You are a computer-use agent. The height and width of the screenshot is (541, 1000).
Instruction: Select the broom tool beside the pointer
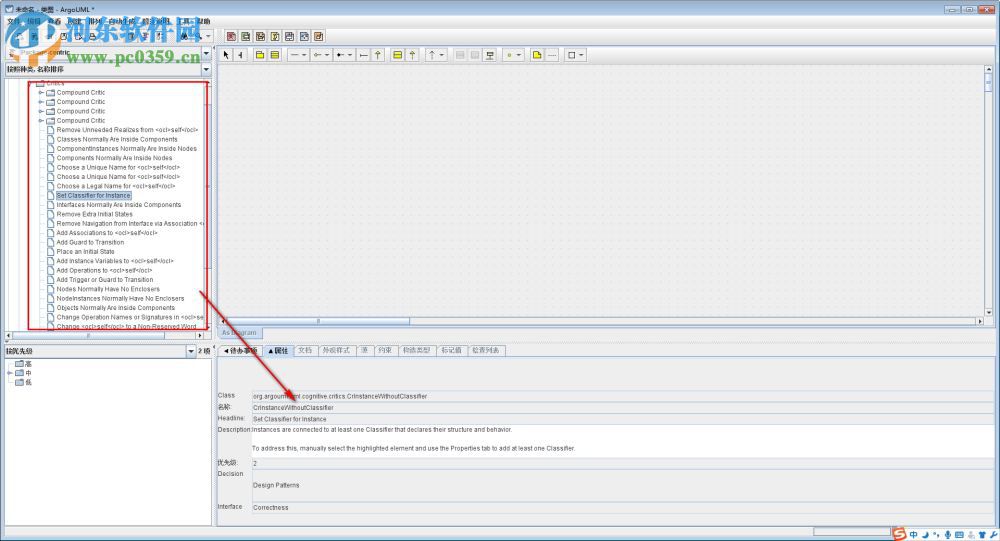[240, 55]
